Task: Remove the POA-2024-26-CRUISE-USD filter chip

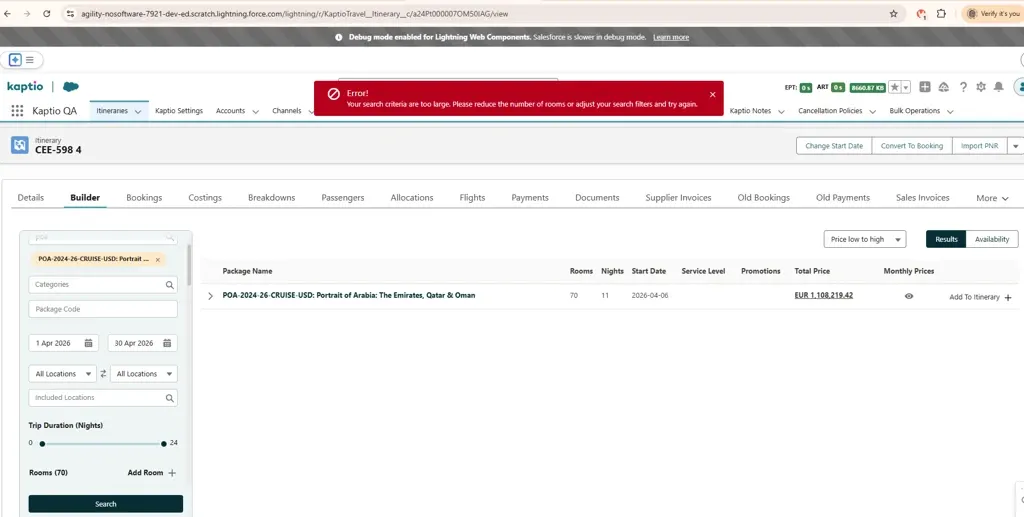Action: tap(158, 259)
